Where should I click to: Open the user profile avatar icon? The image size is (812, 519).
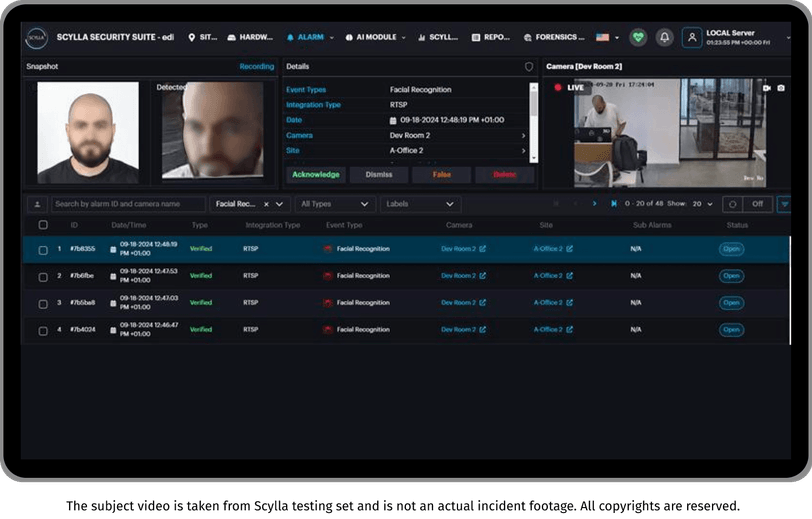pyautogui.click(x=692, y=37)
